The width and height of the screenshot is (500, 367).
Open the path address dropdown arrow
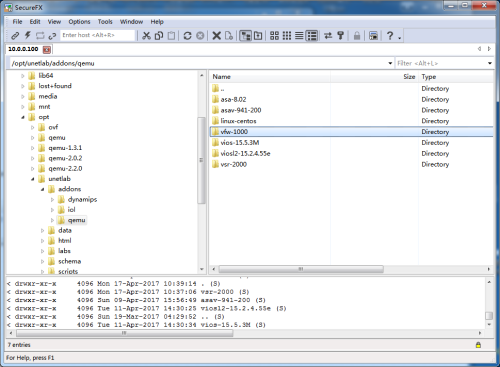pyautogui.click(x=390, y=63)
